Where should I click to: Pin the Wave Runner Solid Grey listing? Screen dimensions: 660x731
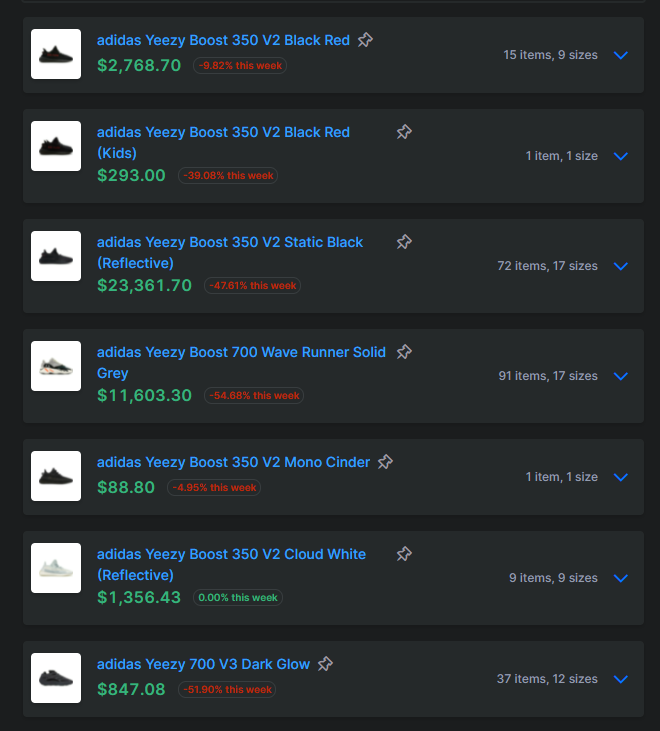tap(404, 352)
